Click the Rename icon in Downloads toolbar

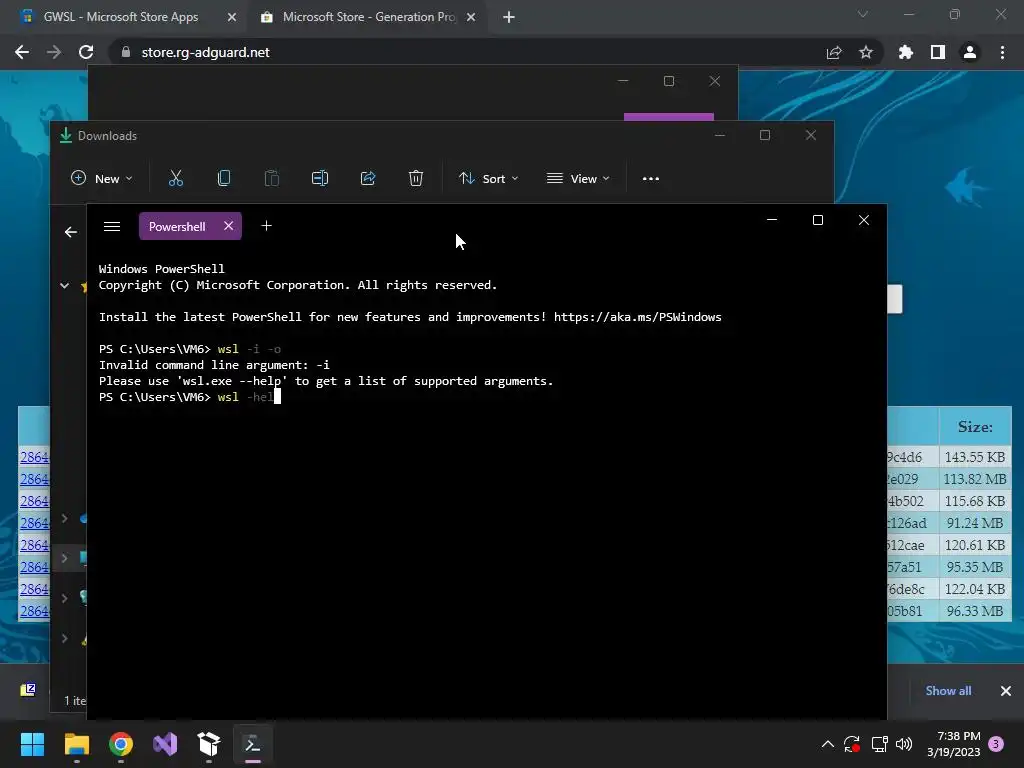tap(320, 178)
